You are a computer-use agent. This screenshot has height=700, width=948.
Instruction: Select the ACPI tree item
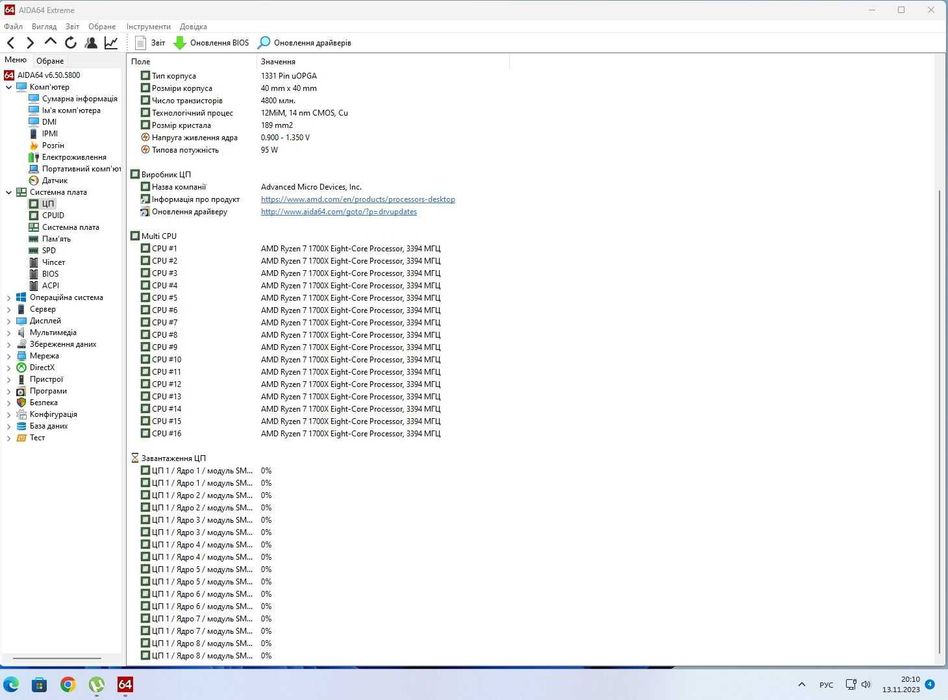tap(50, 285)
